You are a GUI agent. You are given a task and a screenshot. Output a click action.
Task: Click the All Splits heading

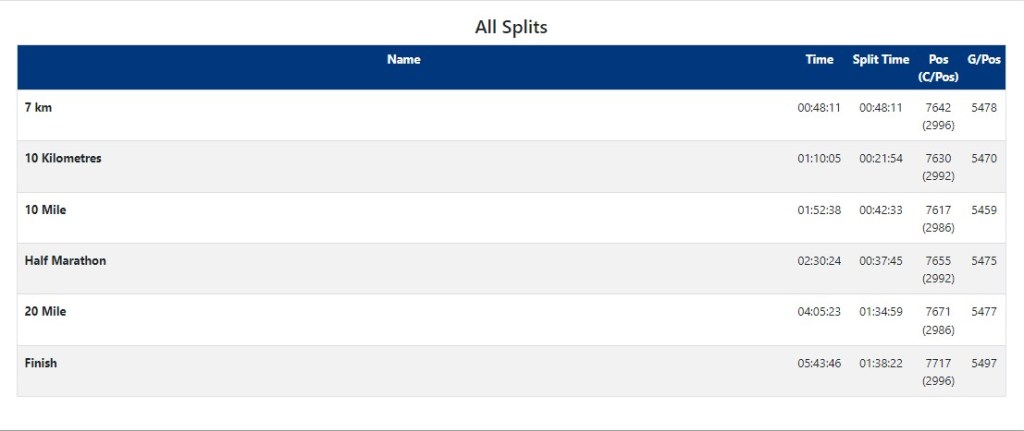tap(511, 27)
